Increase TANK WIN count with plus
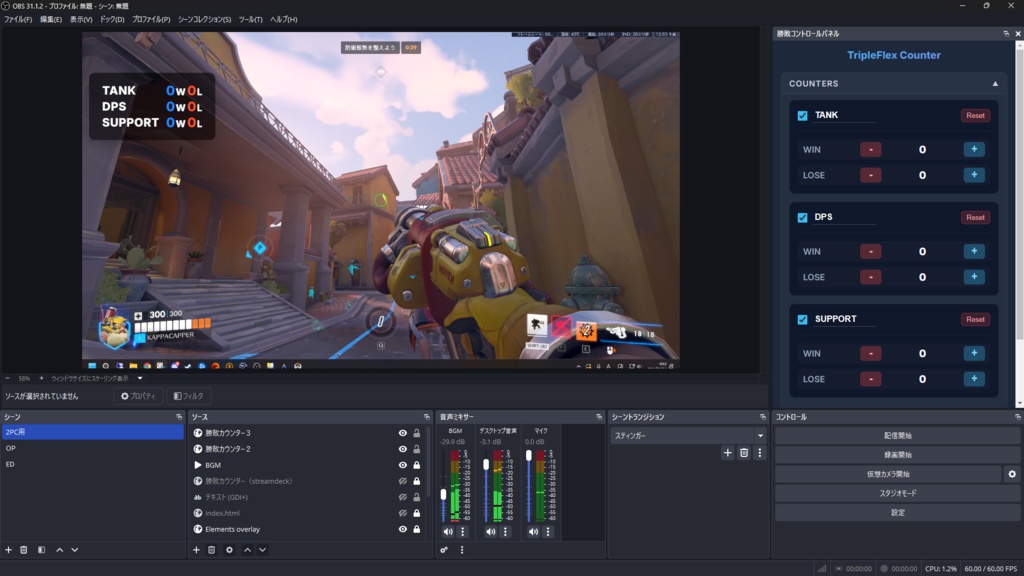Screen dimensions: 1024x576 974,149
